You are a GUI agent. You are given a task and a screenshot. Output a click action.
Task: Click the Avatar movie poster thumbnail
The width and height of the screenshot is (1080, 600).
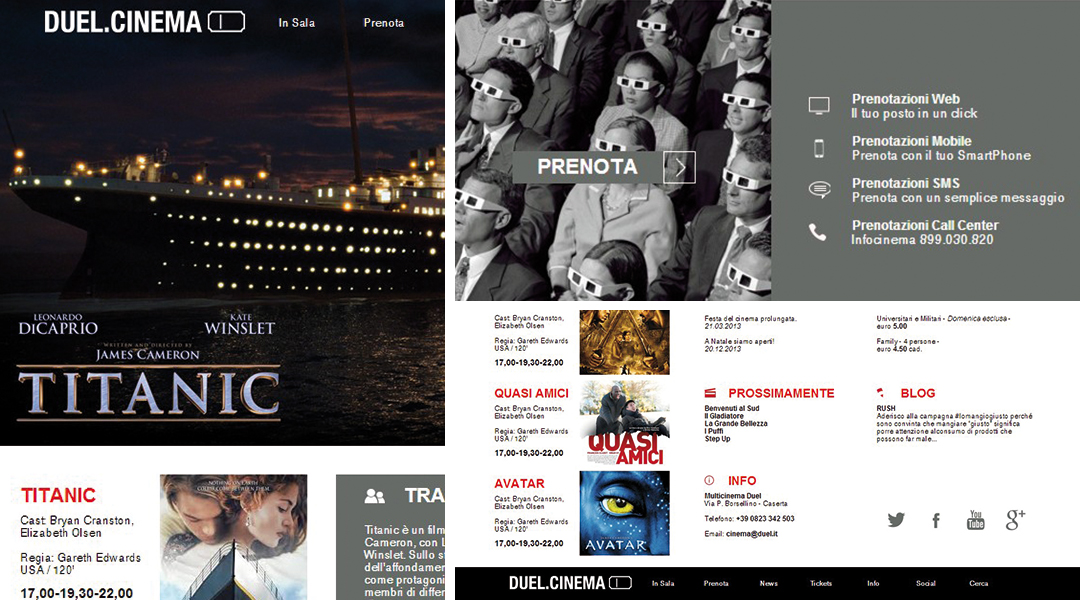[625, 513]
